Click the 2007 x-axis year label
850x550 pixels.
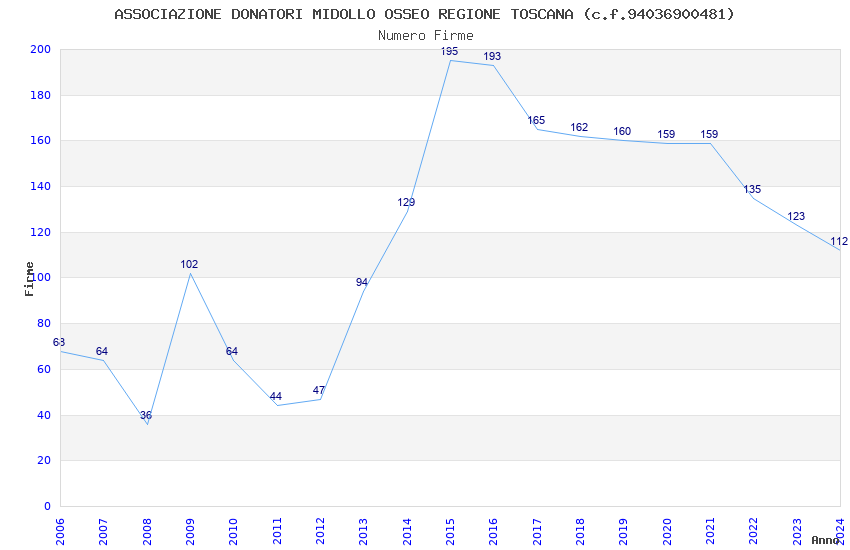(x=103, y=532)
